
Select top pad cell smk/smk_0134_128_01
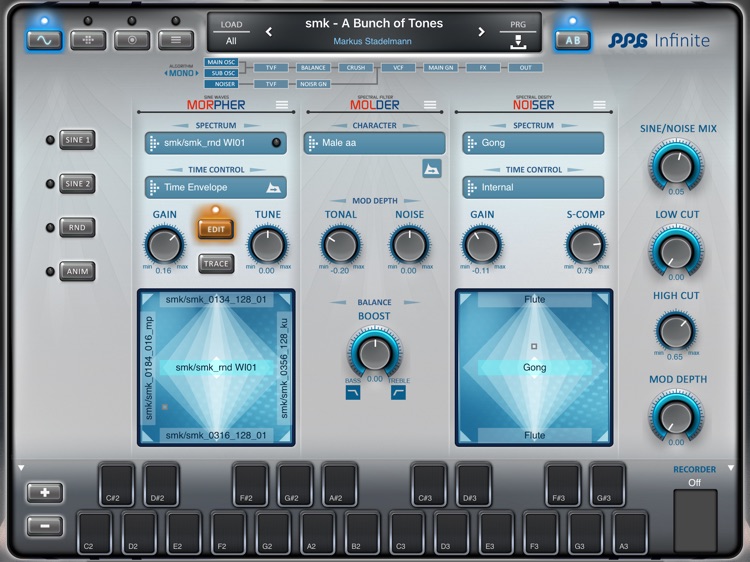tap(216, 300)
